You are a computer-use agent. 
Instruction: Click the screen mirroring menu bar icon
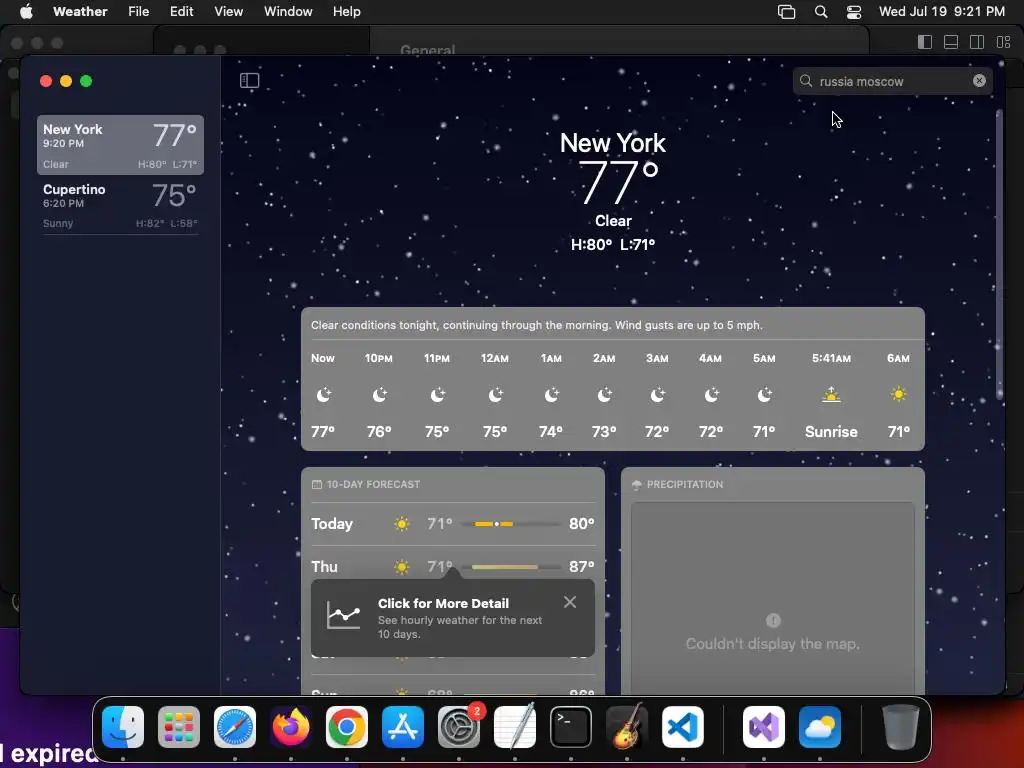786,12
